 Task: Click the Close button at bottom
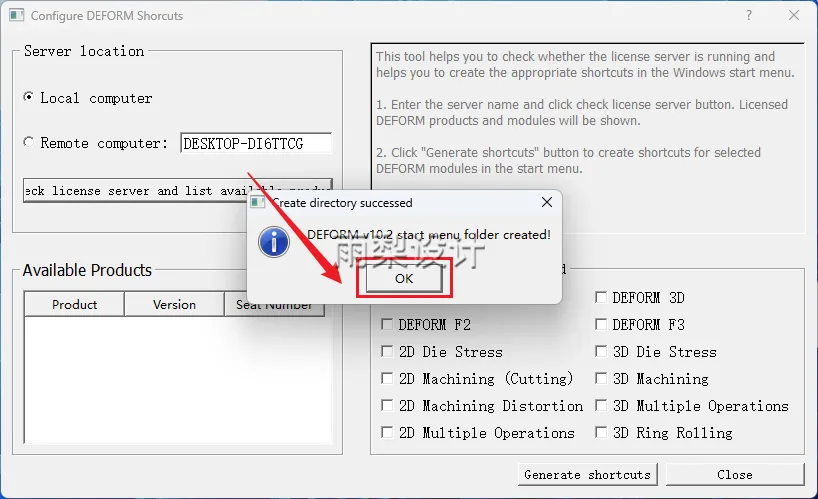pyautogui.click(x=735, y=474)
